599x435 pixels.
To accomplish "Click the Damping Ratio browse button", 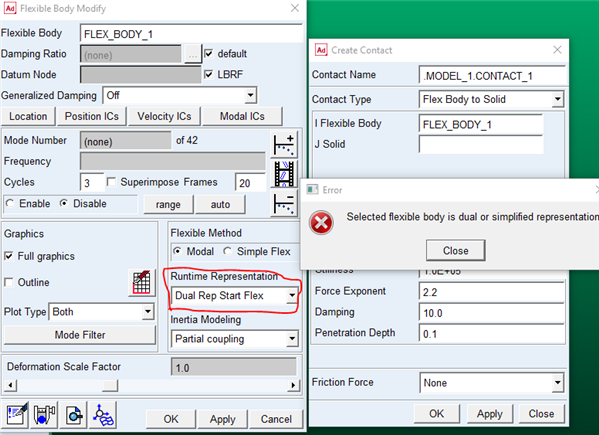I will (193, 55).
